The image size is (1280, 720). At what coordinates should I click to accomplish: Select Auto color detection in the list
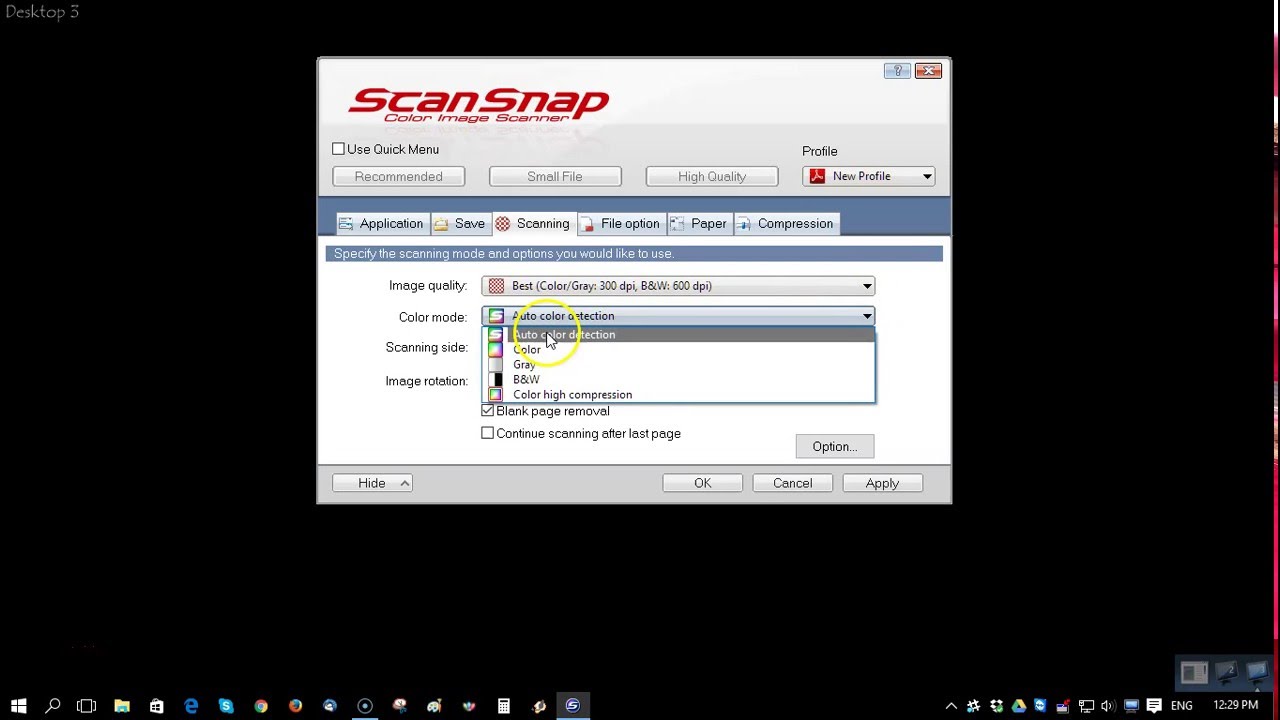(678, 335)
